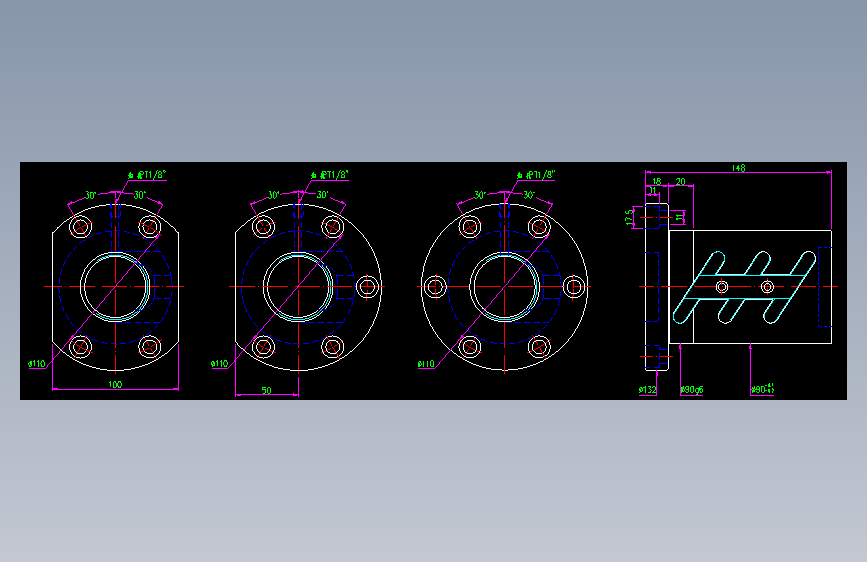This screenshot has width=867, height=562.
Task: Click the ø90g6 diameter label
Action: point(692,390)
